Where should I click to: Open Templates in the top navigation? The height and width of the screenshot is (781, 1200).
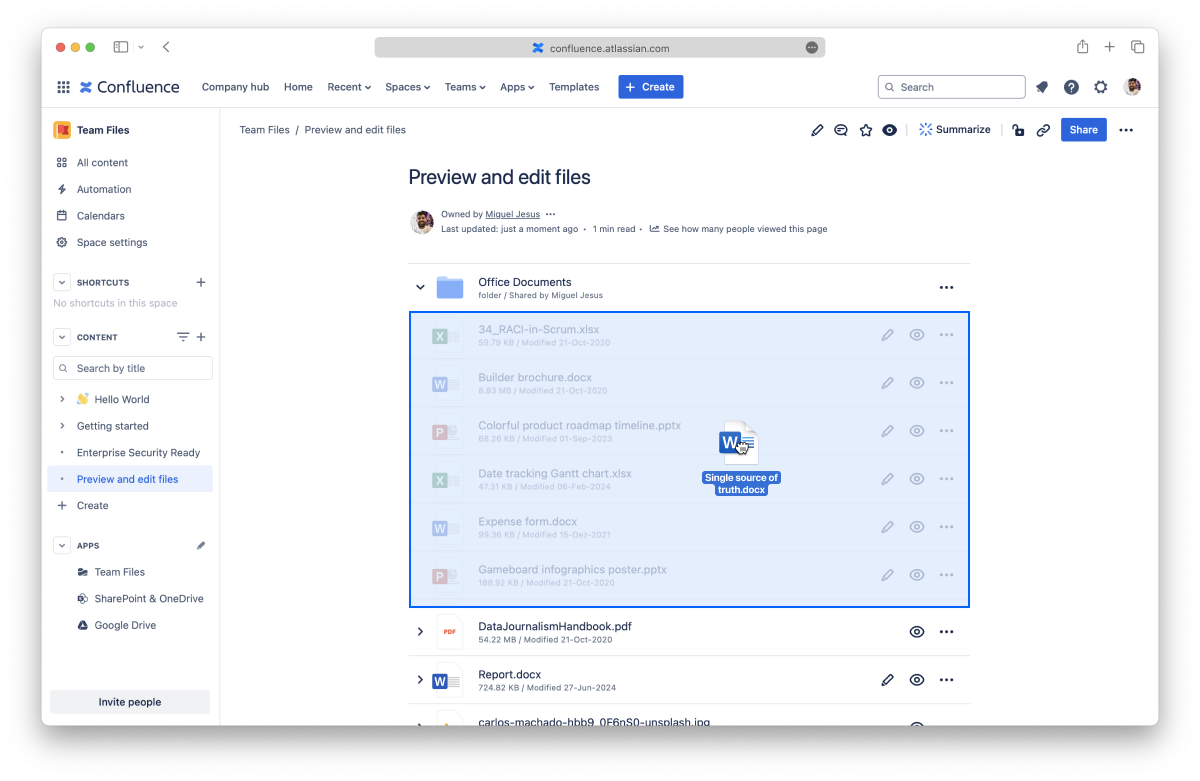coord(574,87)
